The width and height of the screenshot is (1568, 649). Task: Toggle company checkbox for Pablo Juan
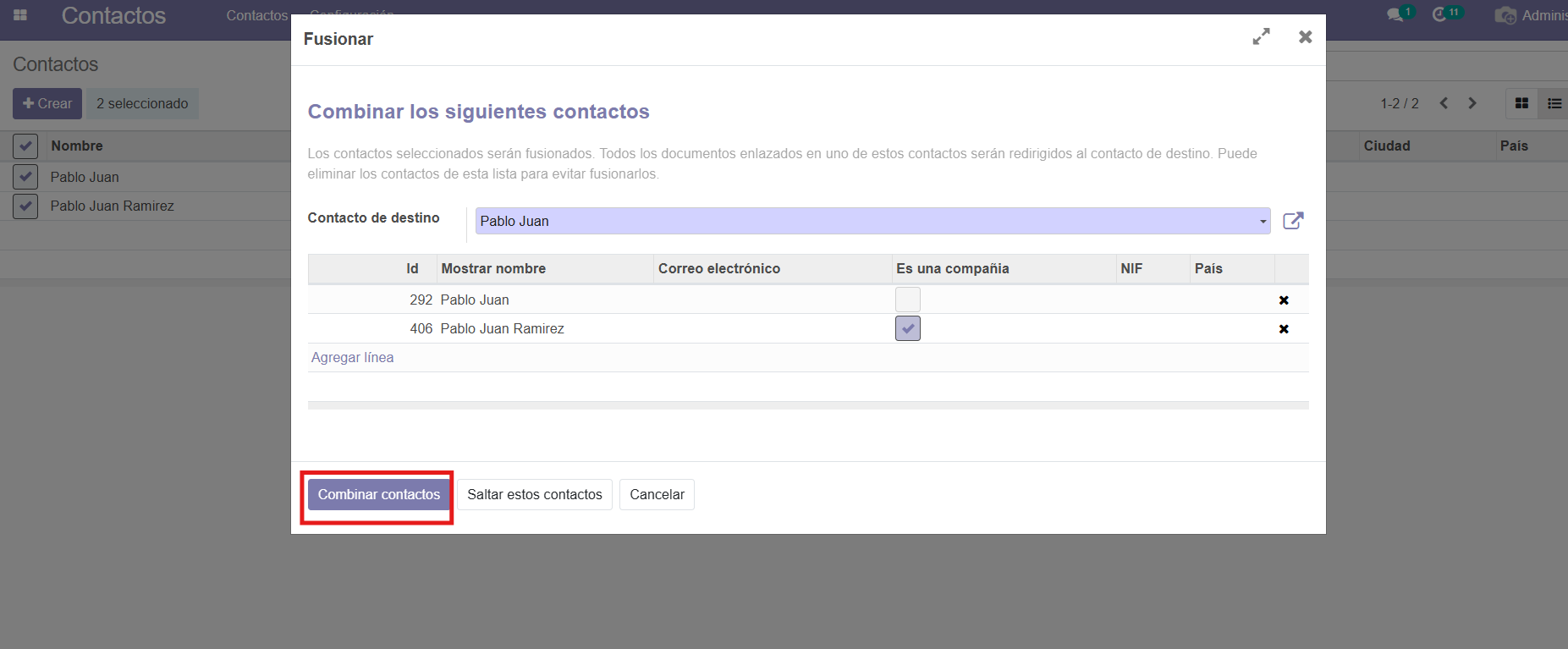click(907, 300)
